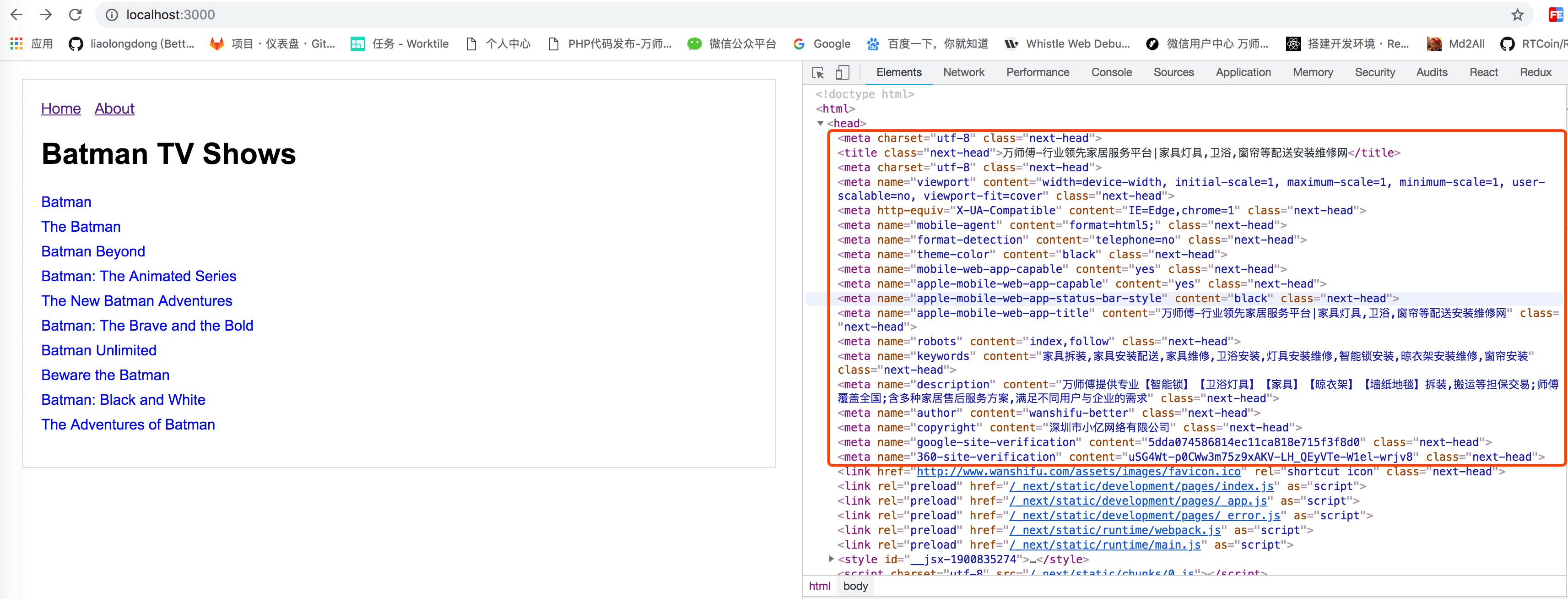Open the favicon.ico link href

1079,472
